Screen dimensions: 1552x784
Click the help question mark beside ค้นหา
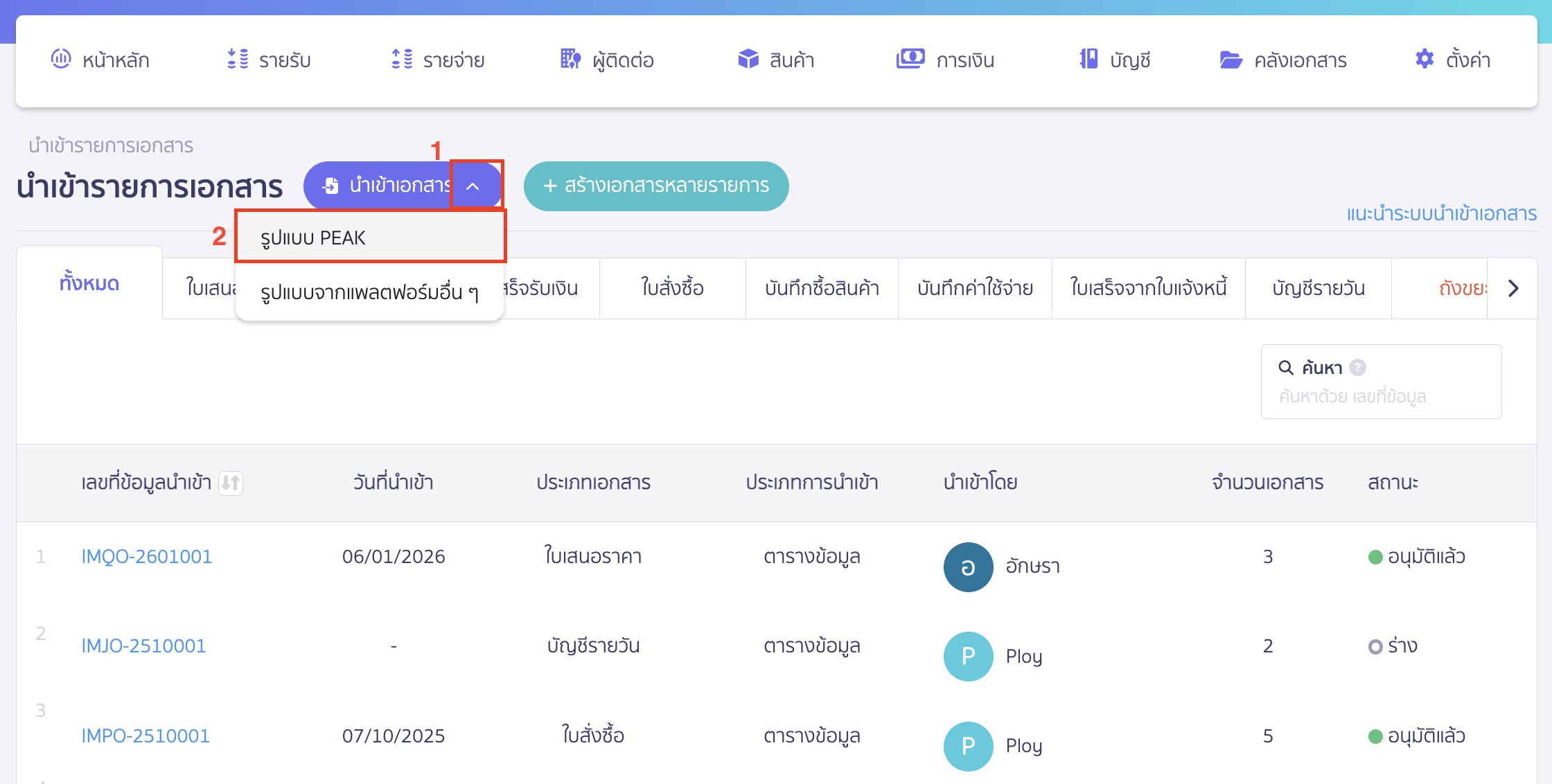1359,367
